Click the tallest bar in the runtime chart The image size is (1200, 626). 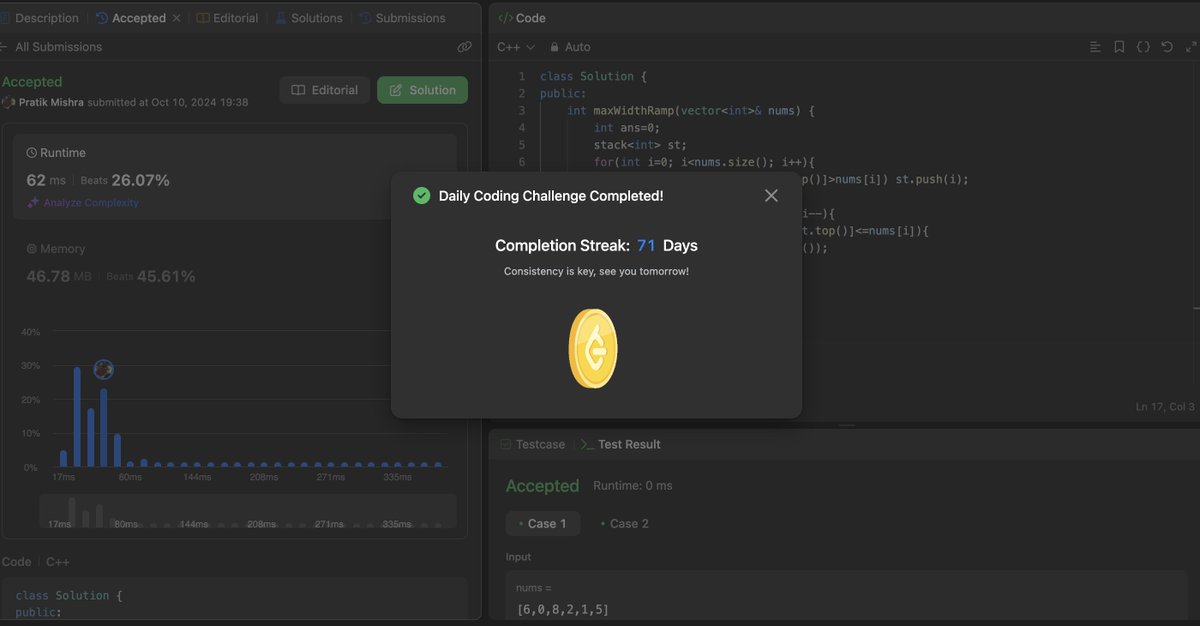tap(77, 417)
